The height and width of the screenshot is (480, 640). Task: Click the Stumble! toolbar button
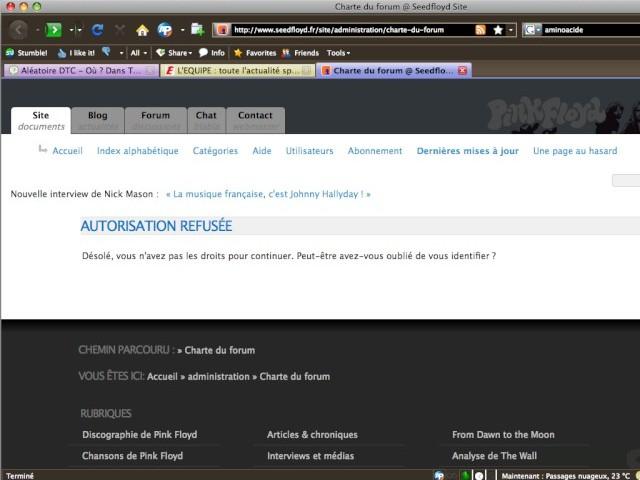click(26, 53)
